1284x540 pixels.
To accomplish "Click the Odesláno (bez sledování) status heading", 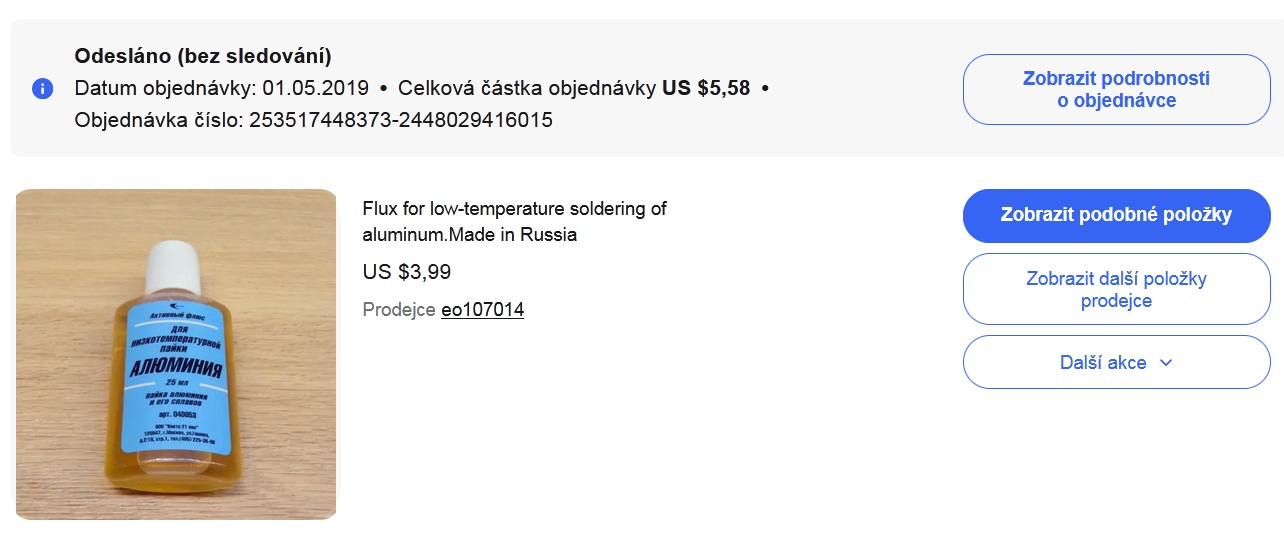I will click(203, 56).
